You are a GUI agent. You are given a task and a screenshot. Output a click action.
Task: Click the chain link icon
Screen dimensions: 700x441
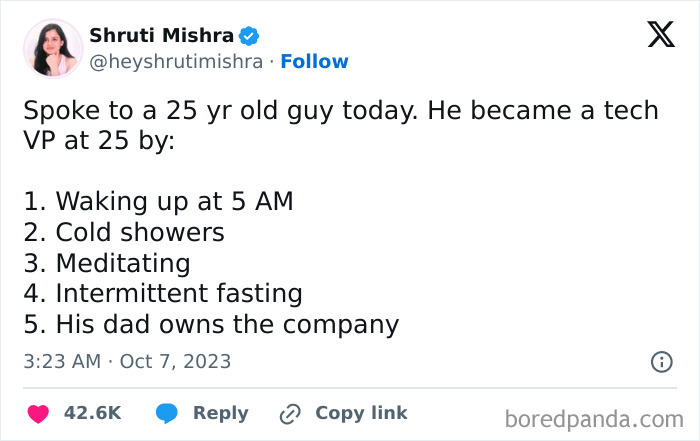coord(291,413)
